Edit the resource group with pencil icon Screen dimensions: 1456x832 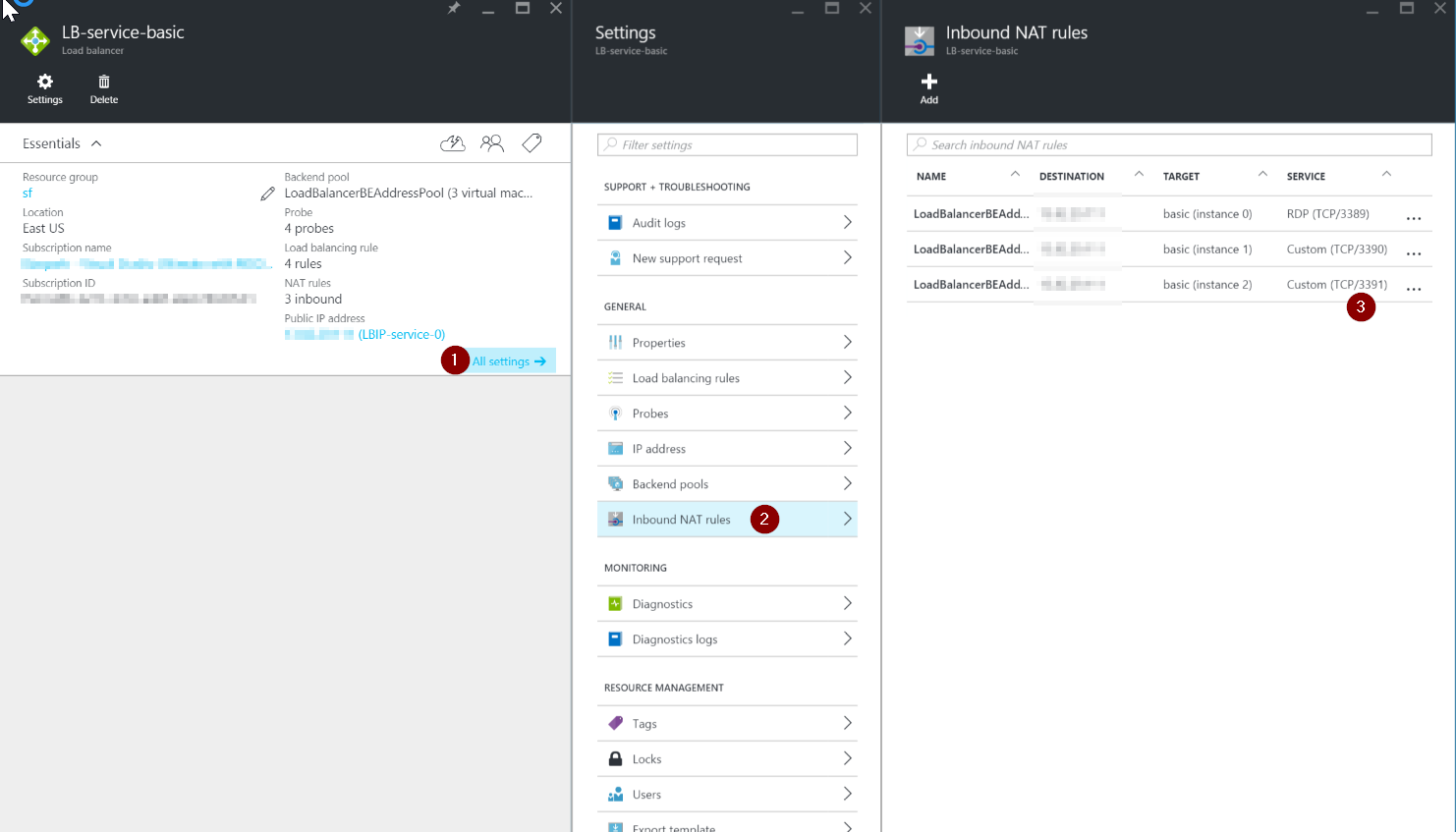(x=267, y=194)
